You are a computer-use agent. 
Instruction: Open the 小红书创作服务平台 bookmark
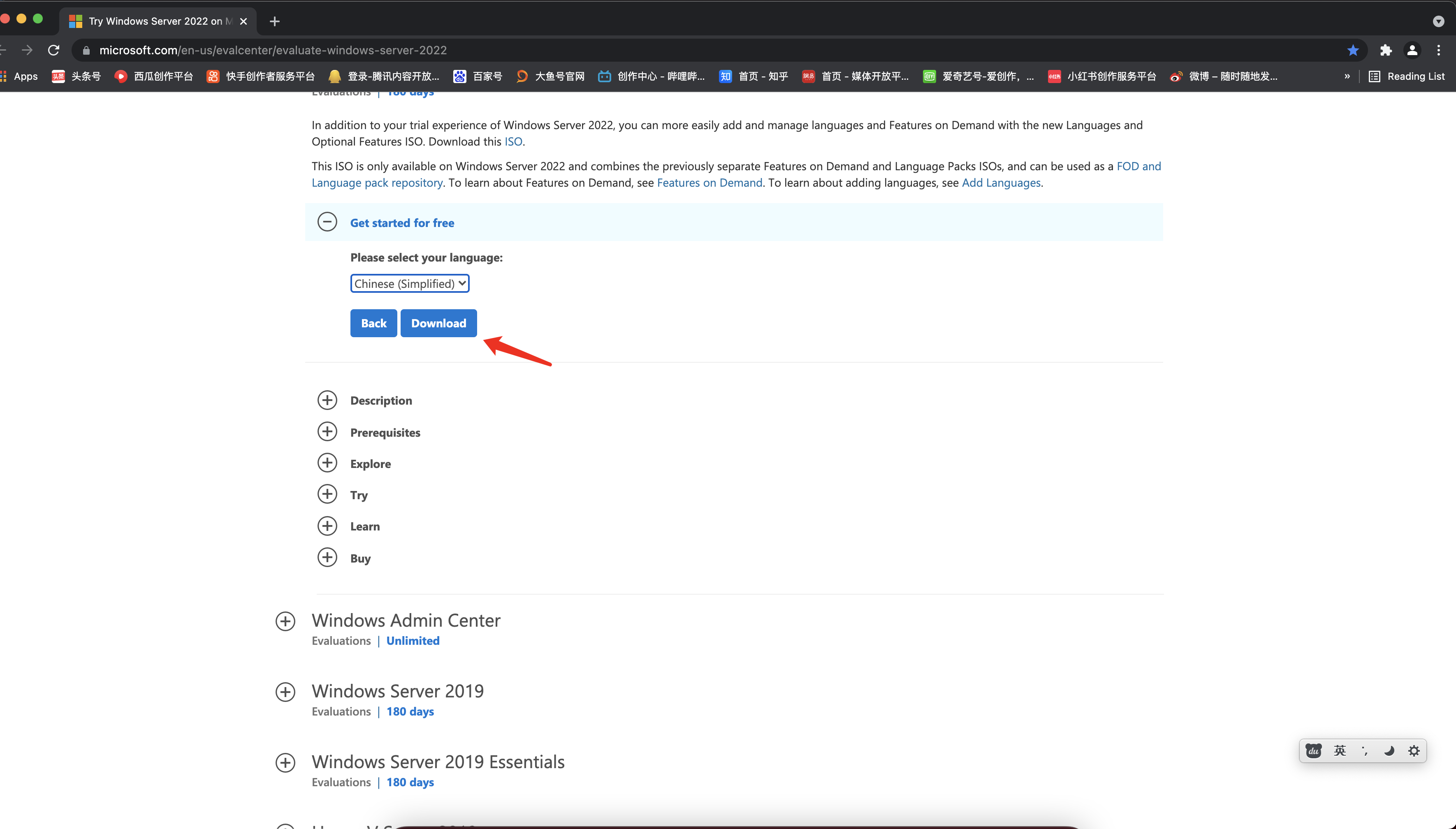pos(1102,76)
